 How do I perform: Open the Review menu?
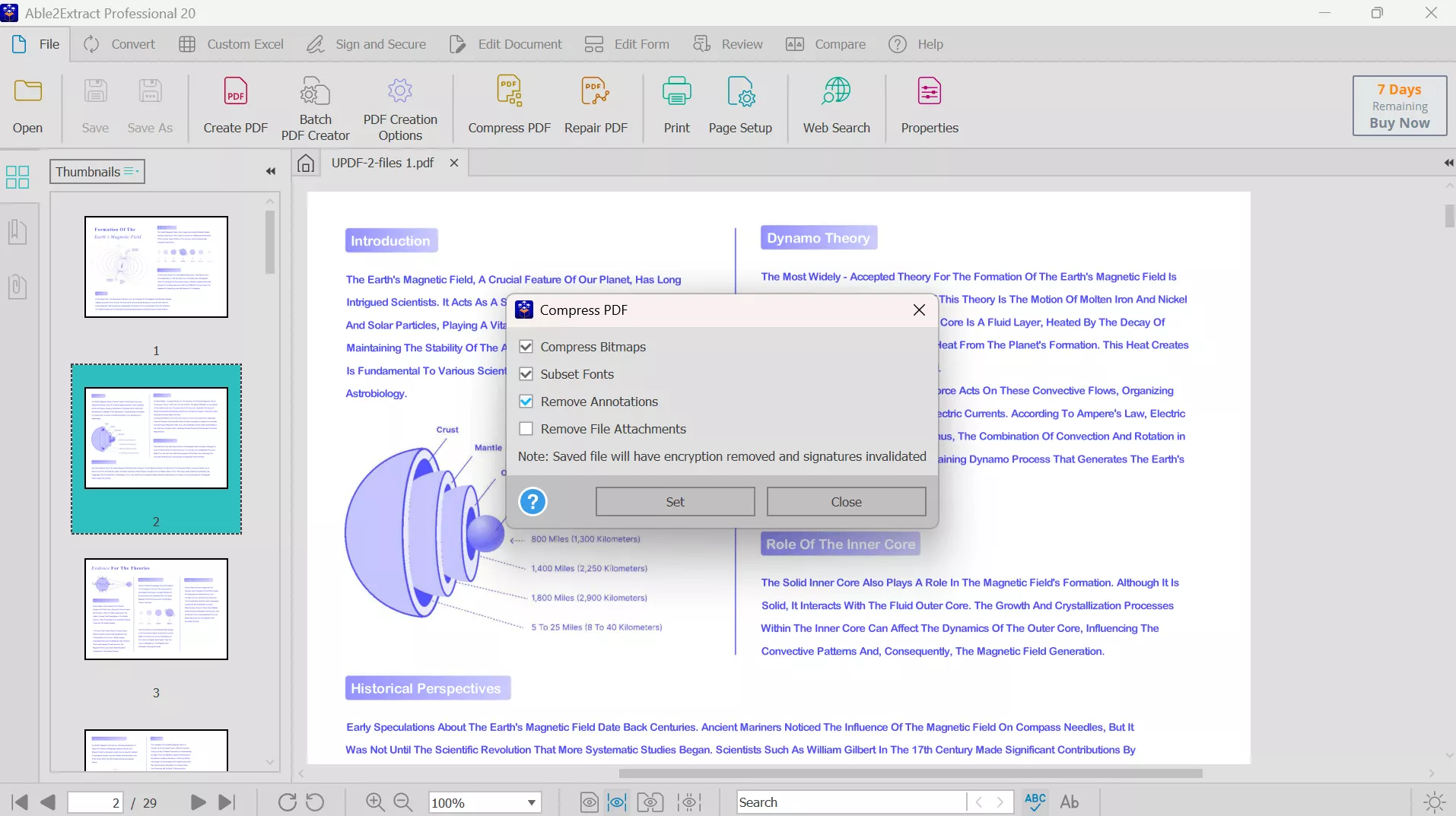pyautogui.click(x=728, y=43)
